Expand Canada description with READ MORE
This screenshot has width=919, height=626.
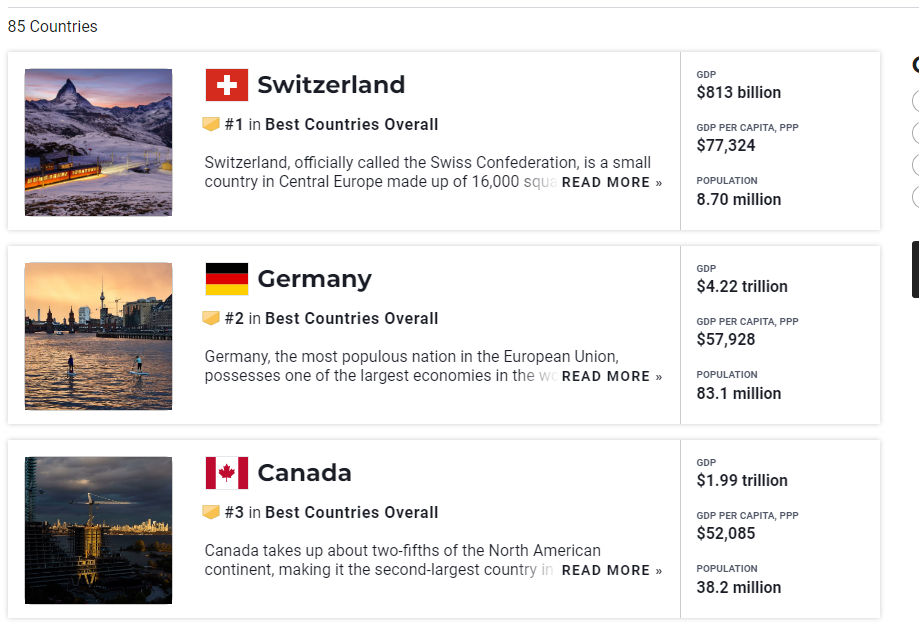611,571
